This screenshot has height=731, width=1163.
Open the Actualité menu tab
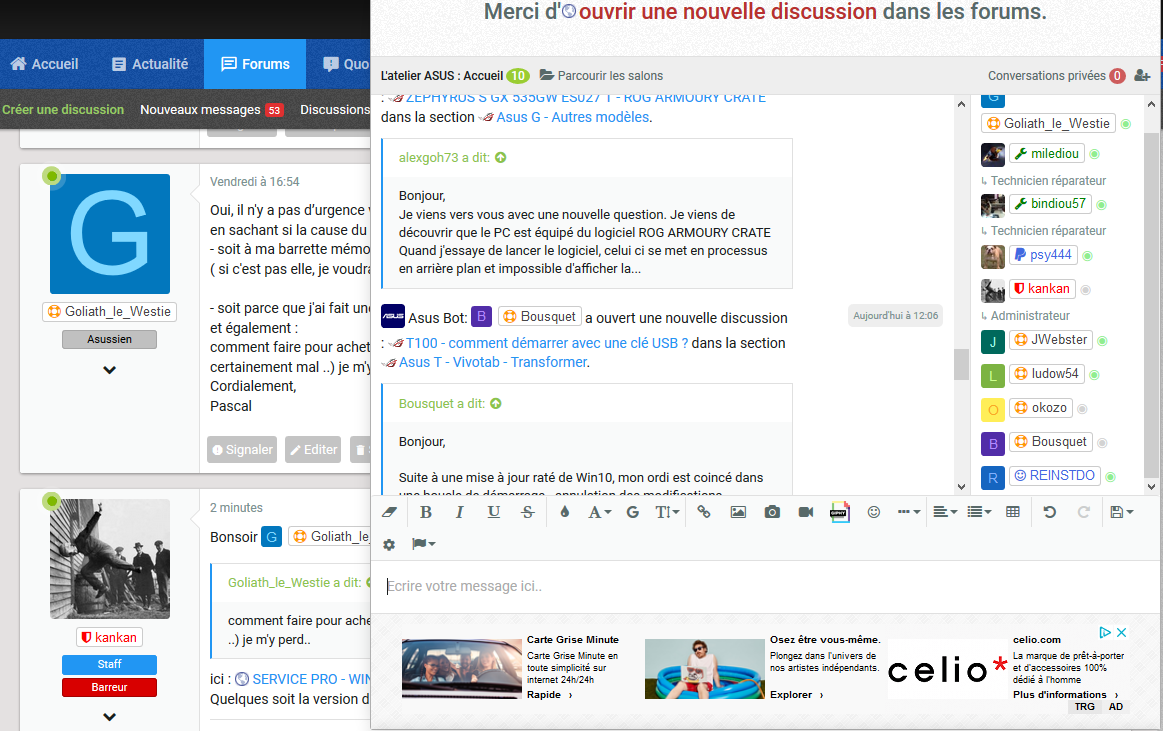pos(150,64)
